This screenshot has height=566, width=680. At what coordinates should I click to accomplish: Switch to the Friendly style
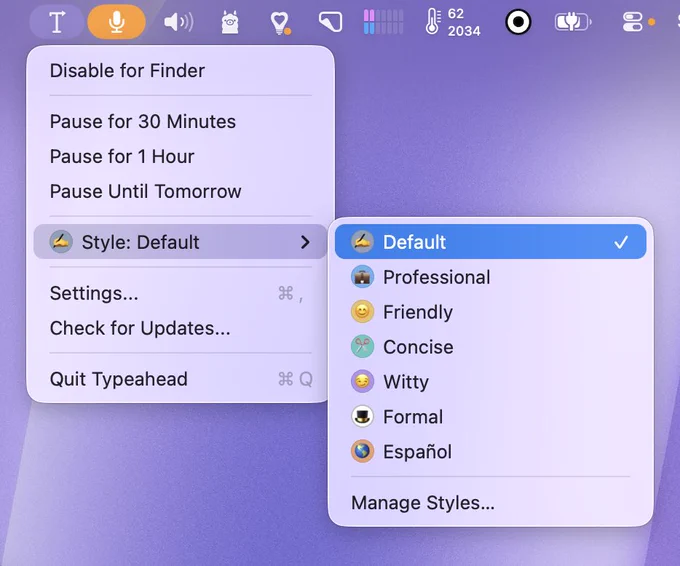(490, 312)
